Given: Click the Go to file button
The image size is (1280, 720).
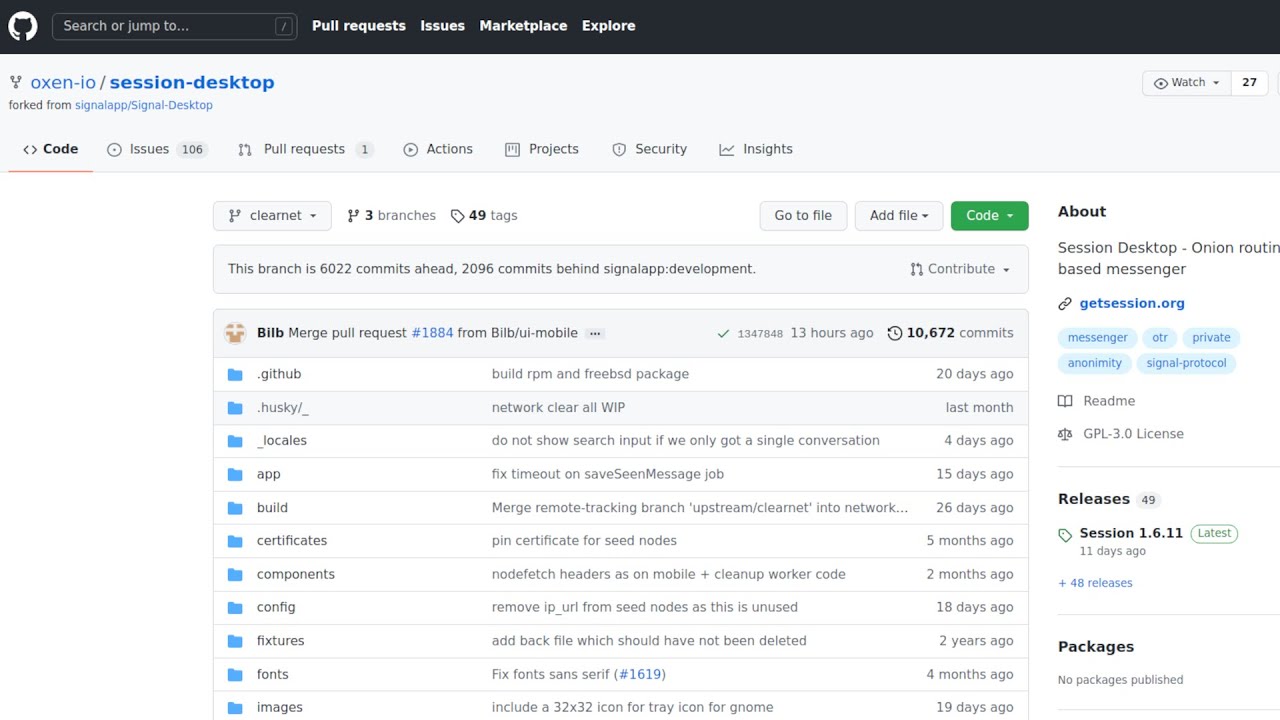Looking at the screenshot, I should point(803,216).
